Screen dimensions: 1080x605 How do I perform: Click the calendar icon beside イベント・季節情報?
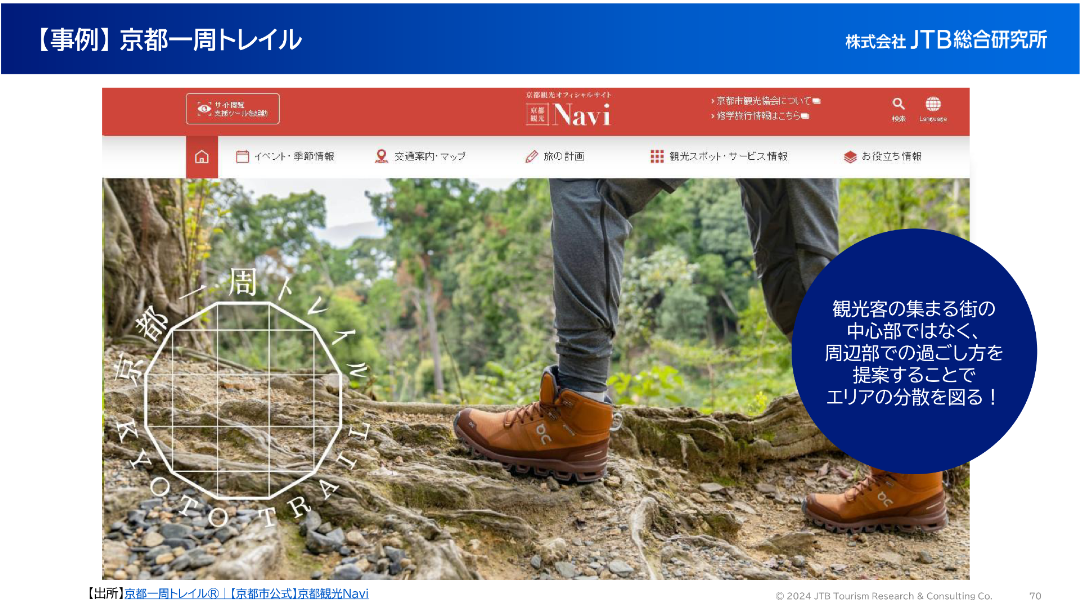(x=242, y=157)
